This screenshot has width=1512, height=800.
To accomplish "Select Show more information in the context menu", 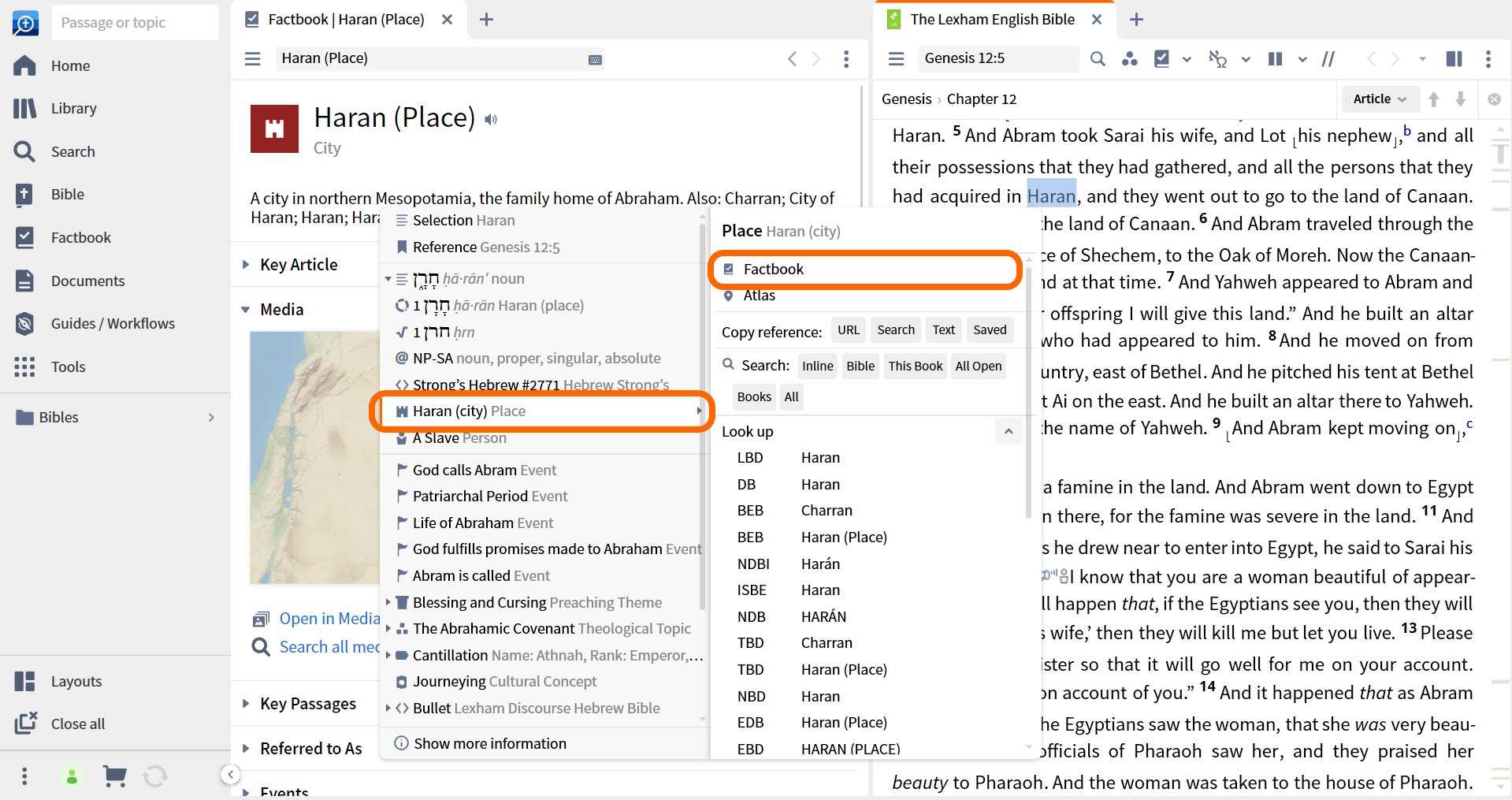I will click(490, 742).
